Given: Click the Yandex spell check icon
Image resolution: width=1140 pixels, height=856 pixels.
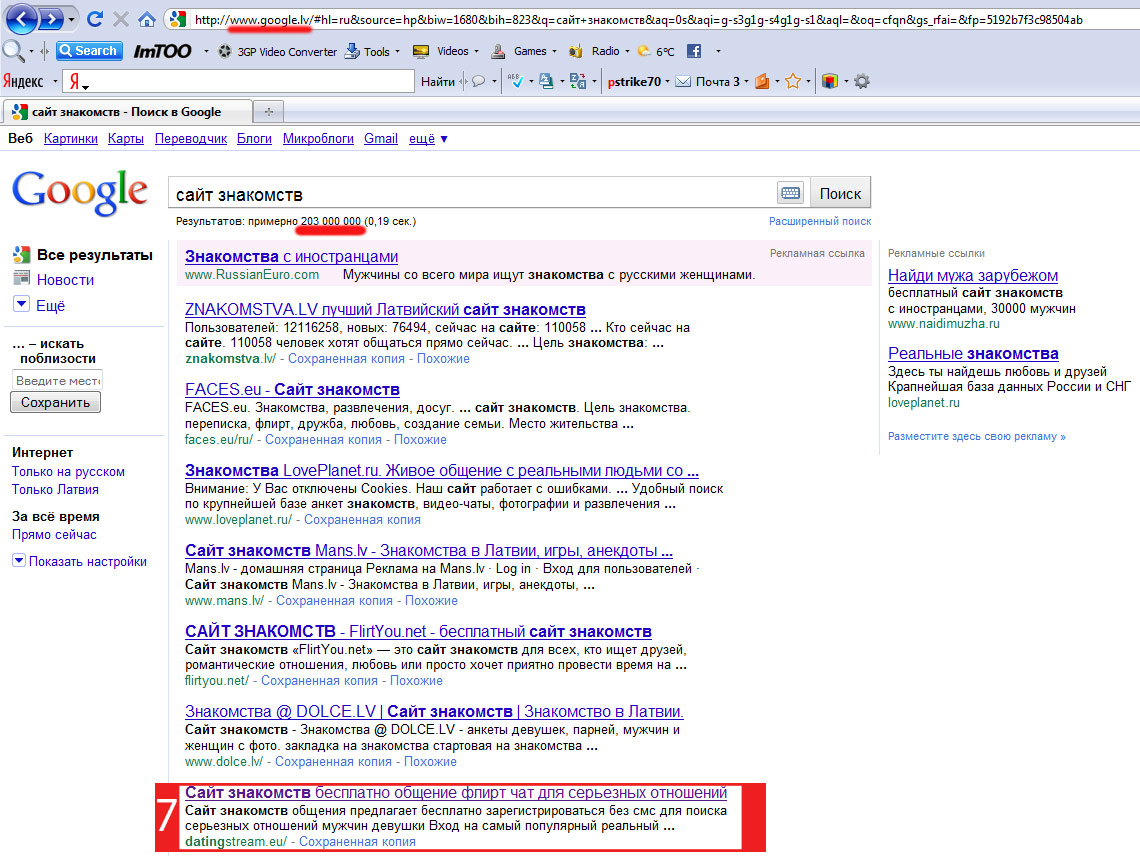Looking at the screenshot, I should [515, 81].
